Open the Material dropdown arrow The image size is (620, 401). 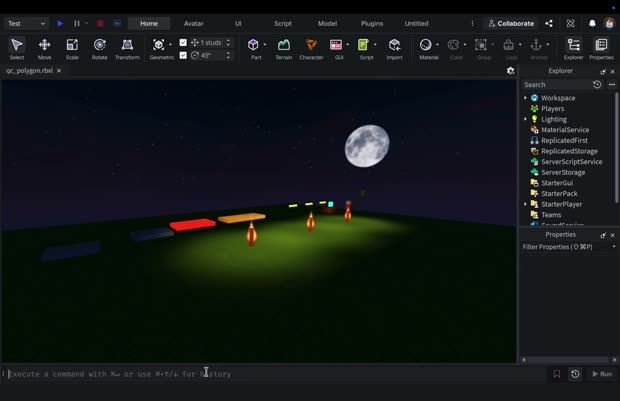point(437,45)
